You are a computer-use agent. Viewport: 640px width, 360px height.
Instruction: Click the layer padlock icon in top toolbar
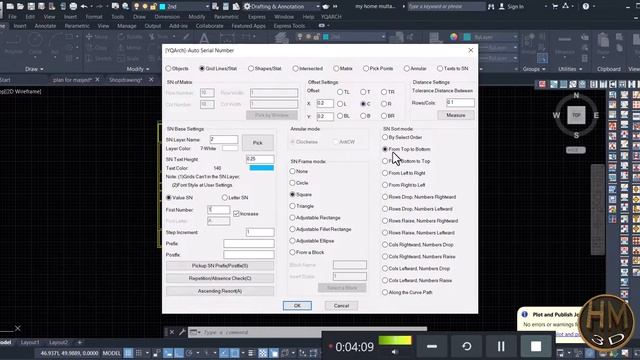point(153,7)
